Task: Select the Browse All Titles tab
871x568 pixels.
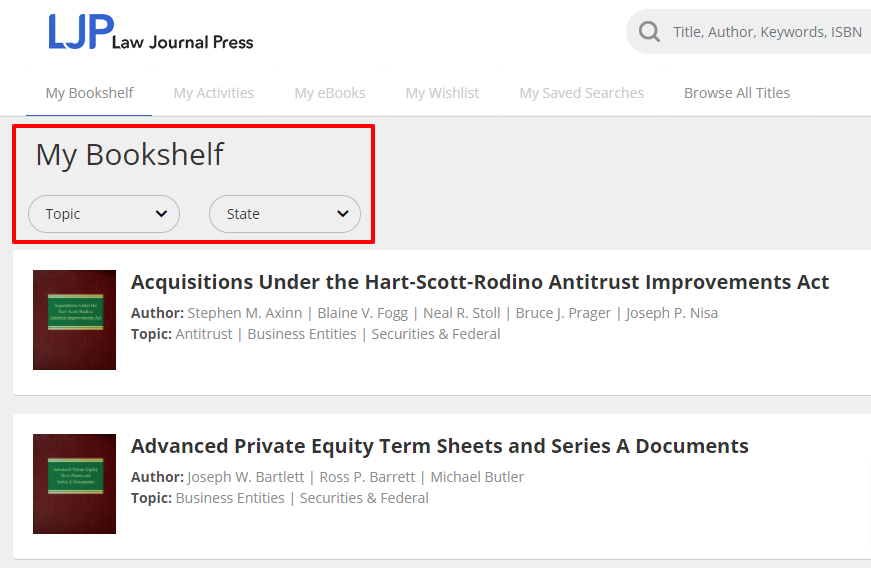Action: tap(736, 93)
